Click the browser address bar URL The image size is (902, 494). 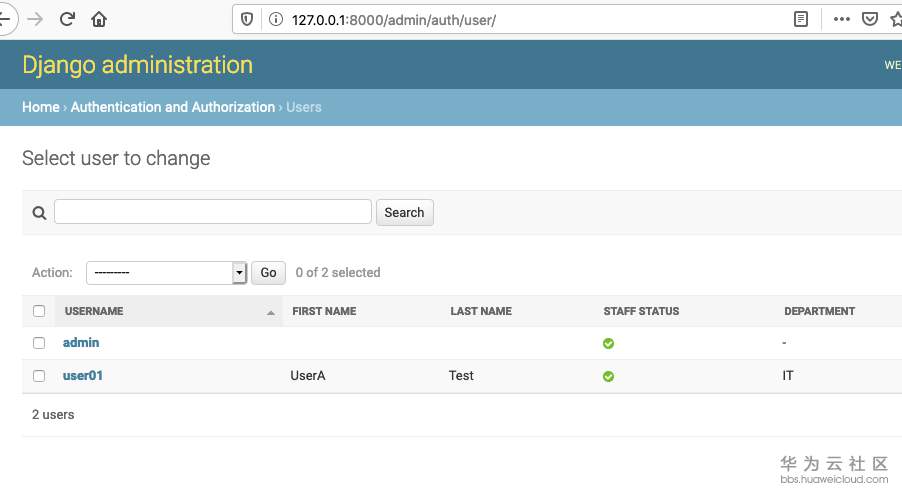click(393, 20)
